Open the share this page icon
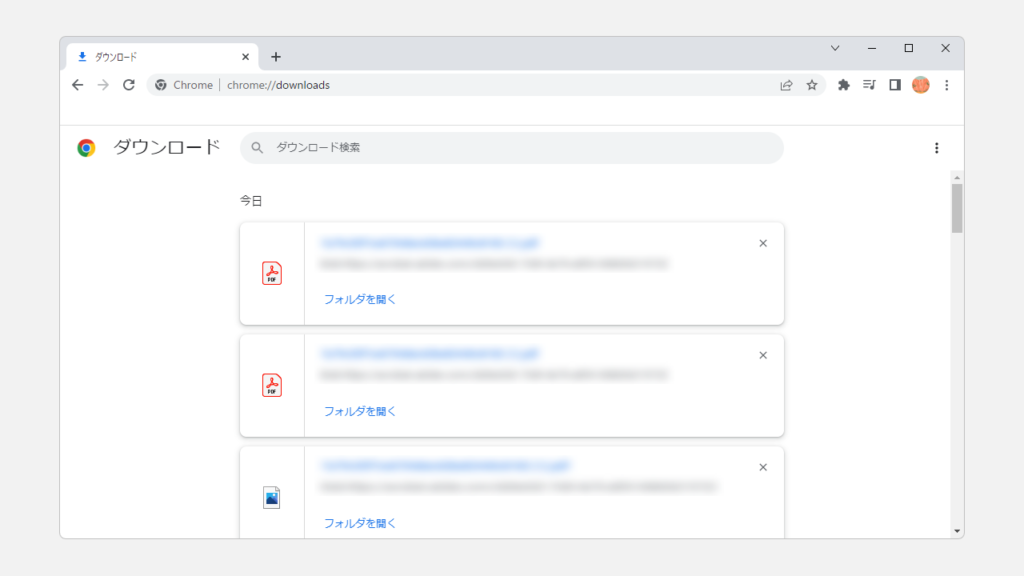Screen dimensions: 1024x576 tap(786, 85)
